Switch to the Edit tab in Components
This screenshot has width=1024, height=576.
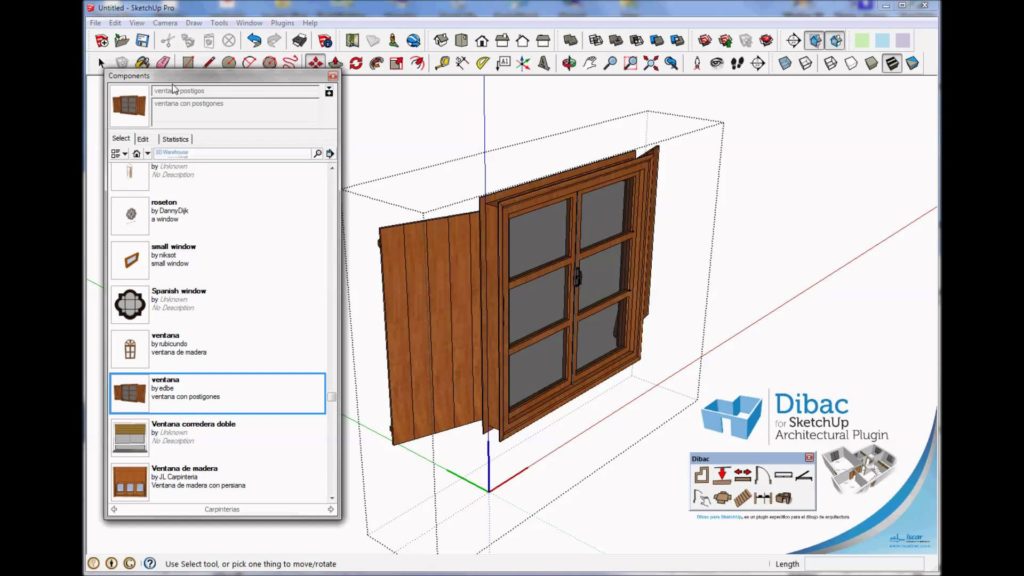click(143, 139)
